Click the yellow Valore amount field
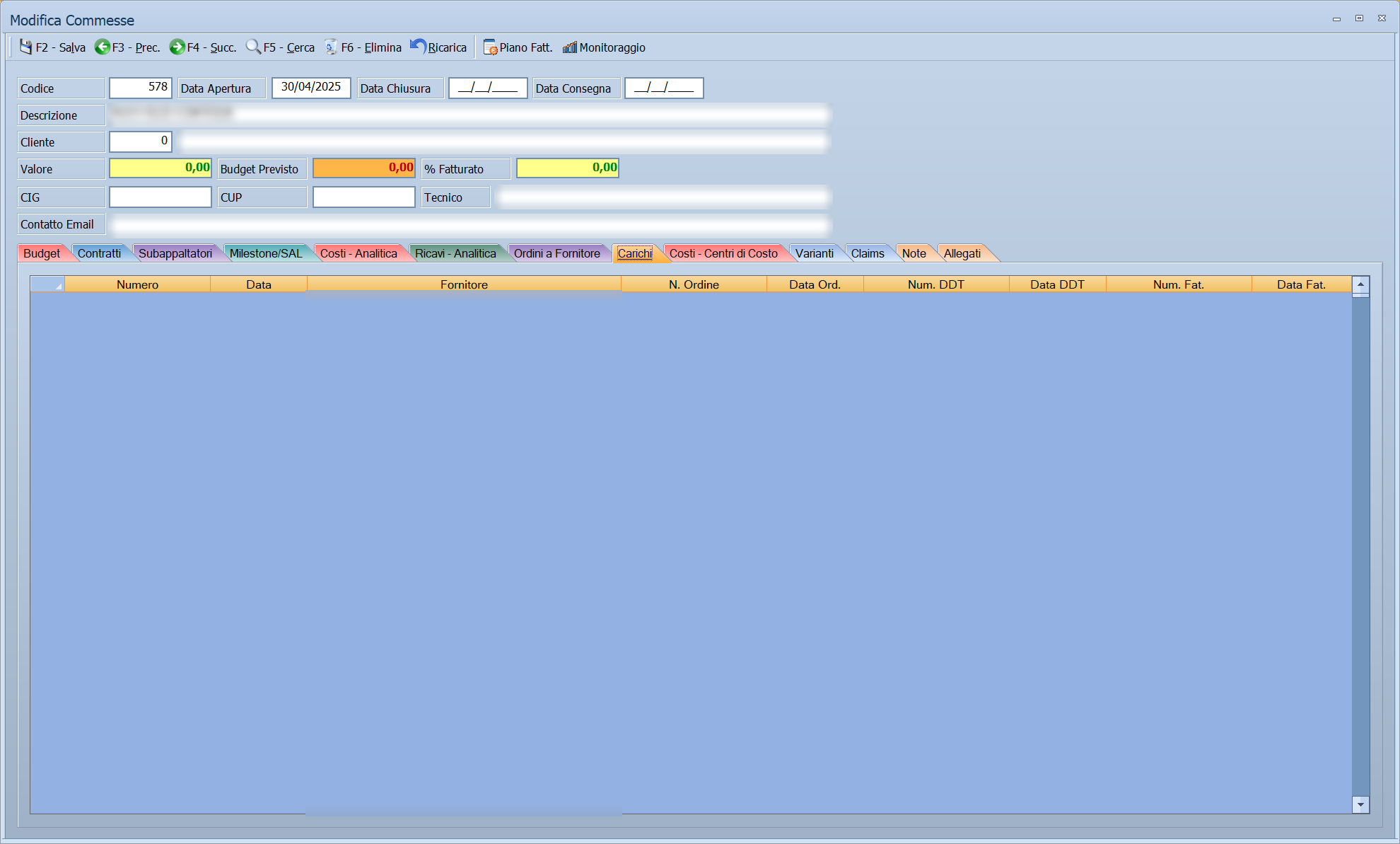The image size is (1400, 844). click(161, 168)
